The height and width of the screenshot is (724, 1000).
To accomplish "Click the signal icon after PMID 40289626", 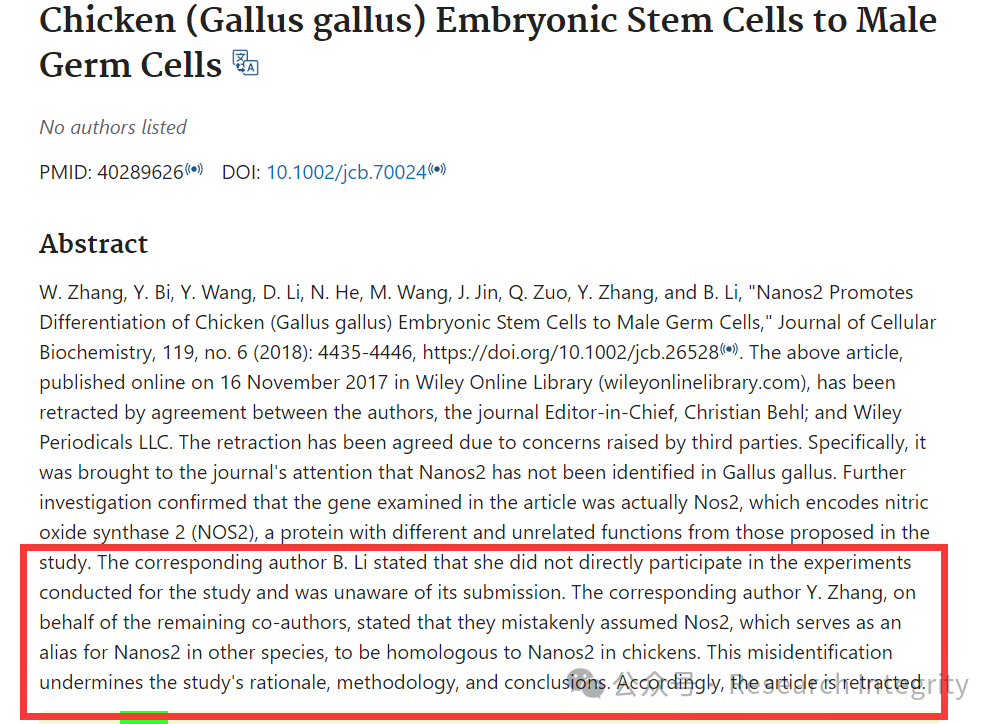I will (x=194, y=170).
